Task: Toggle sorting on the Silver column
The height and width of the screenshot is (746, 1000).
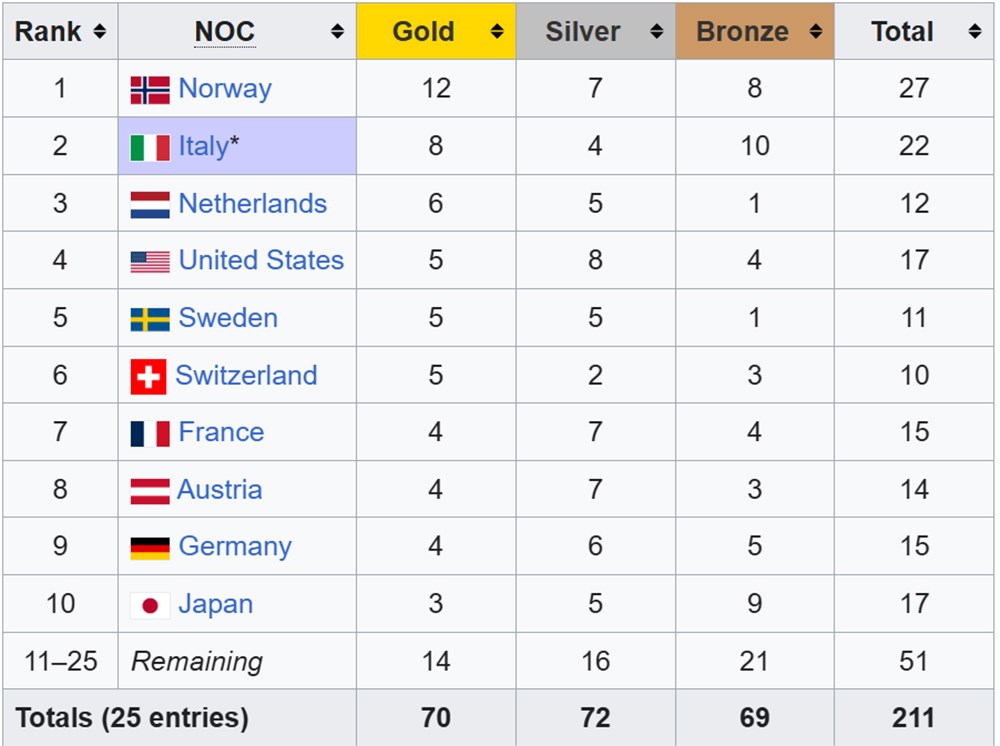Action: 655,31
